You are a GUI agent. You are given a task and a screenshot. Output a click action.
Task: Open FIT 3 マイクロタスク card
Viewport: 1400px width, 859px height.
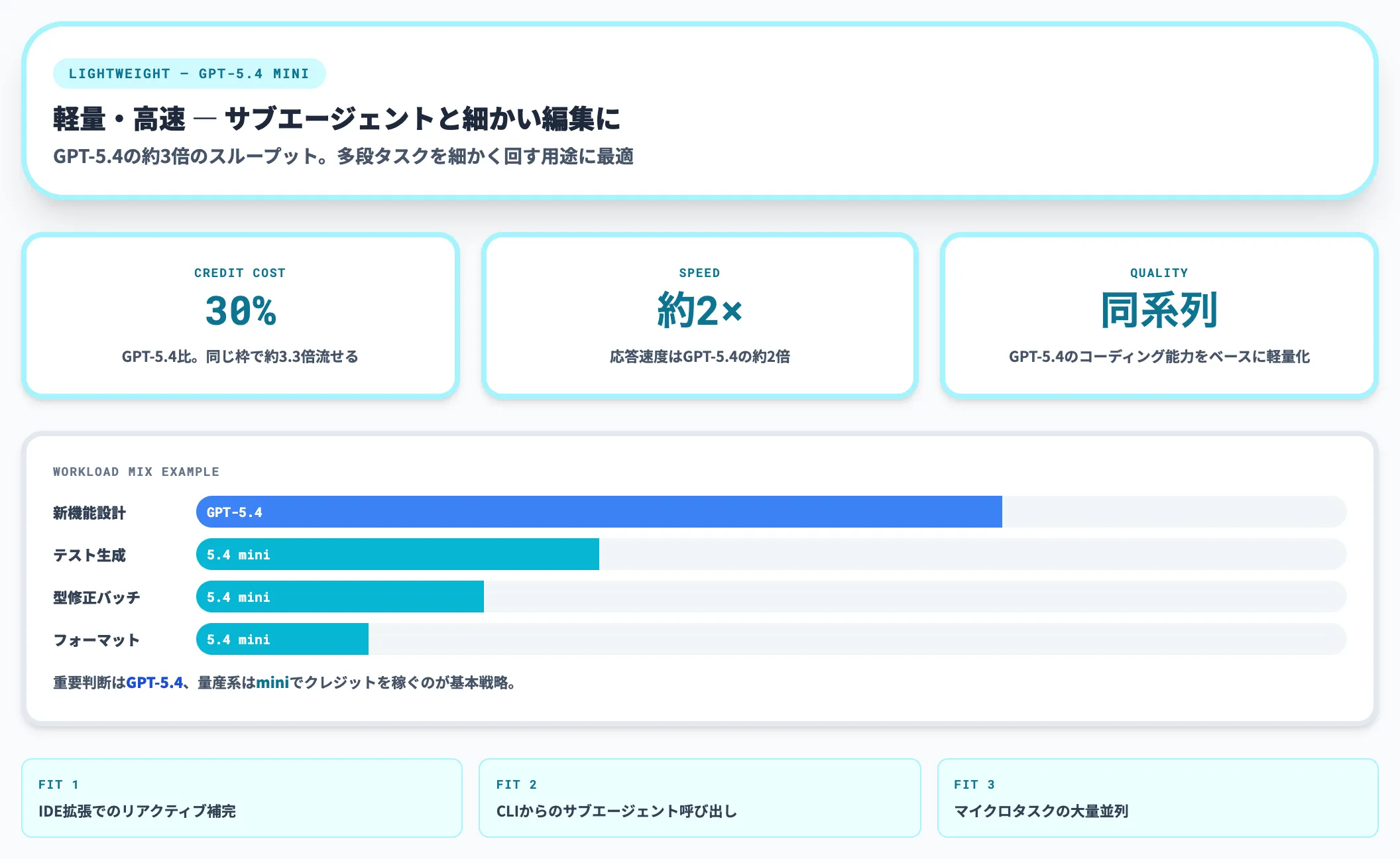pos(1157,797)
